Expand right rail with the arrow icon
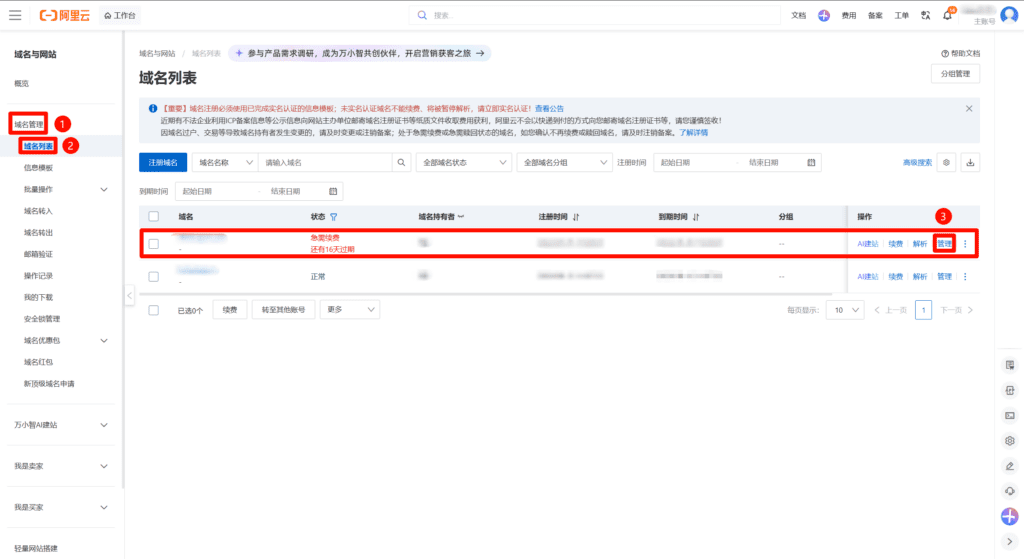The width and height of the screenshot is (1024, 559). [x=1010, y=541]
